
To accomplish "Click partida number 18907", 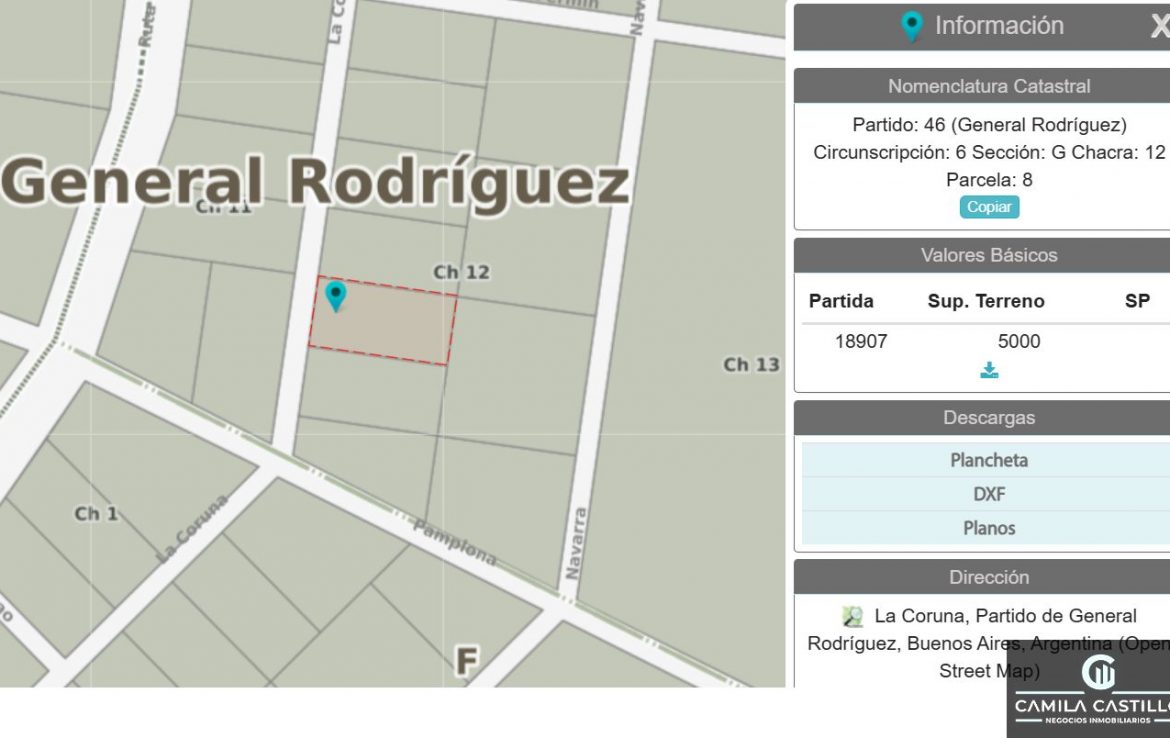I will tap(861, 341).
